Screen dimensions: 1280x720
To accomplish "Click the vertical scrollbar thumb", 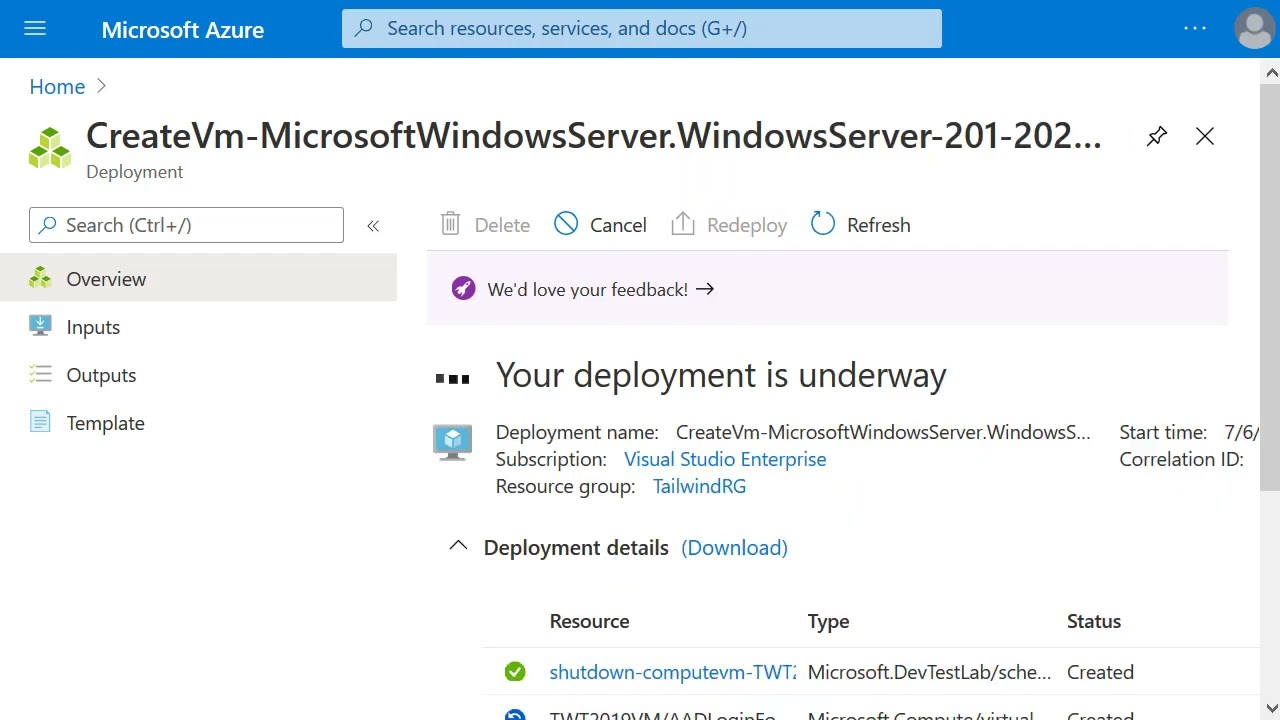I will coord(1271,287).
